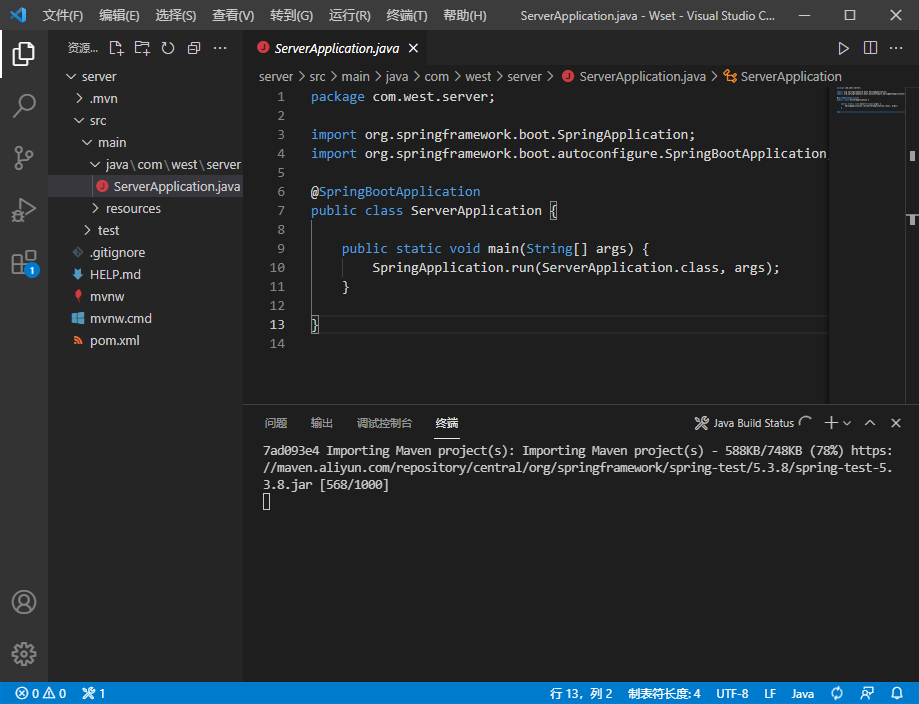Open the Explorer view in the Activity Bar
Image resolution: width=919 pixels, height=704 pixels.
(23, 55)
